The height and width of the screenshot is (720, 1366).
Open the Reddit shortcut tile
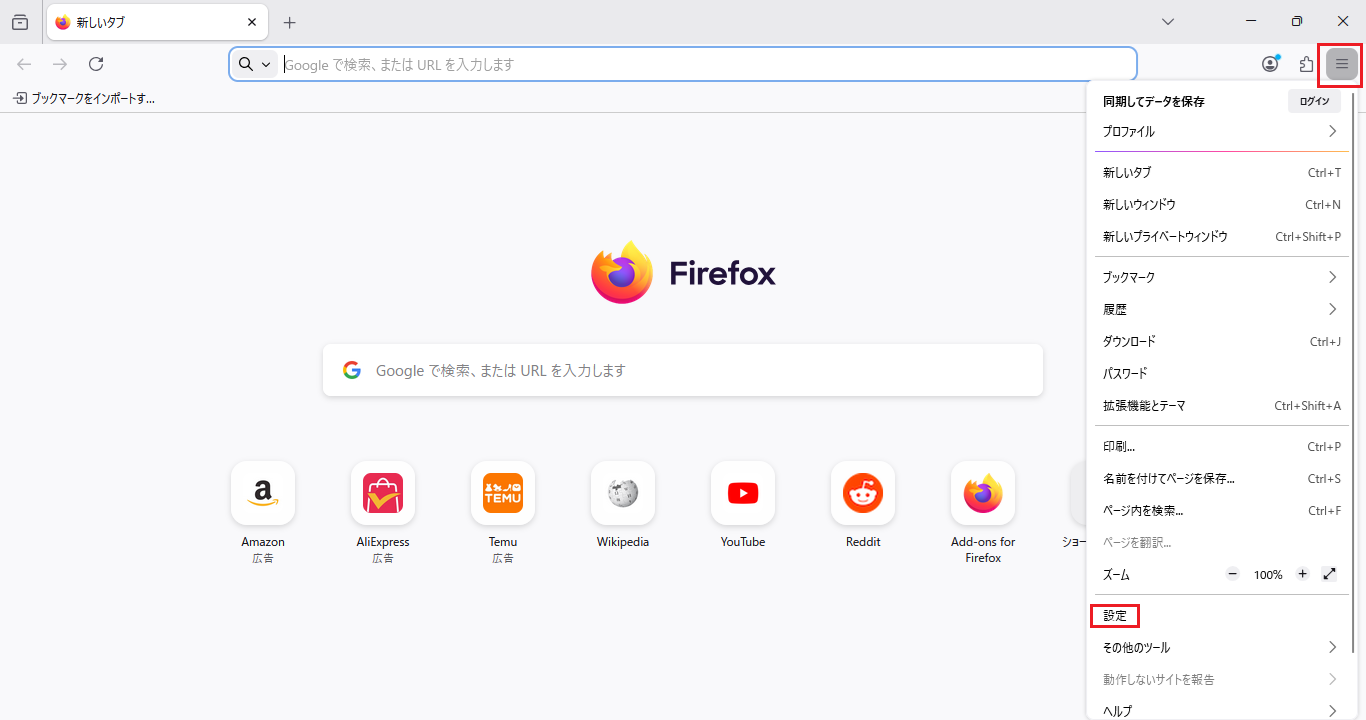coord(862,493)
